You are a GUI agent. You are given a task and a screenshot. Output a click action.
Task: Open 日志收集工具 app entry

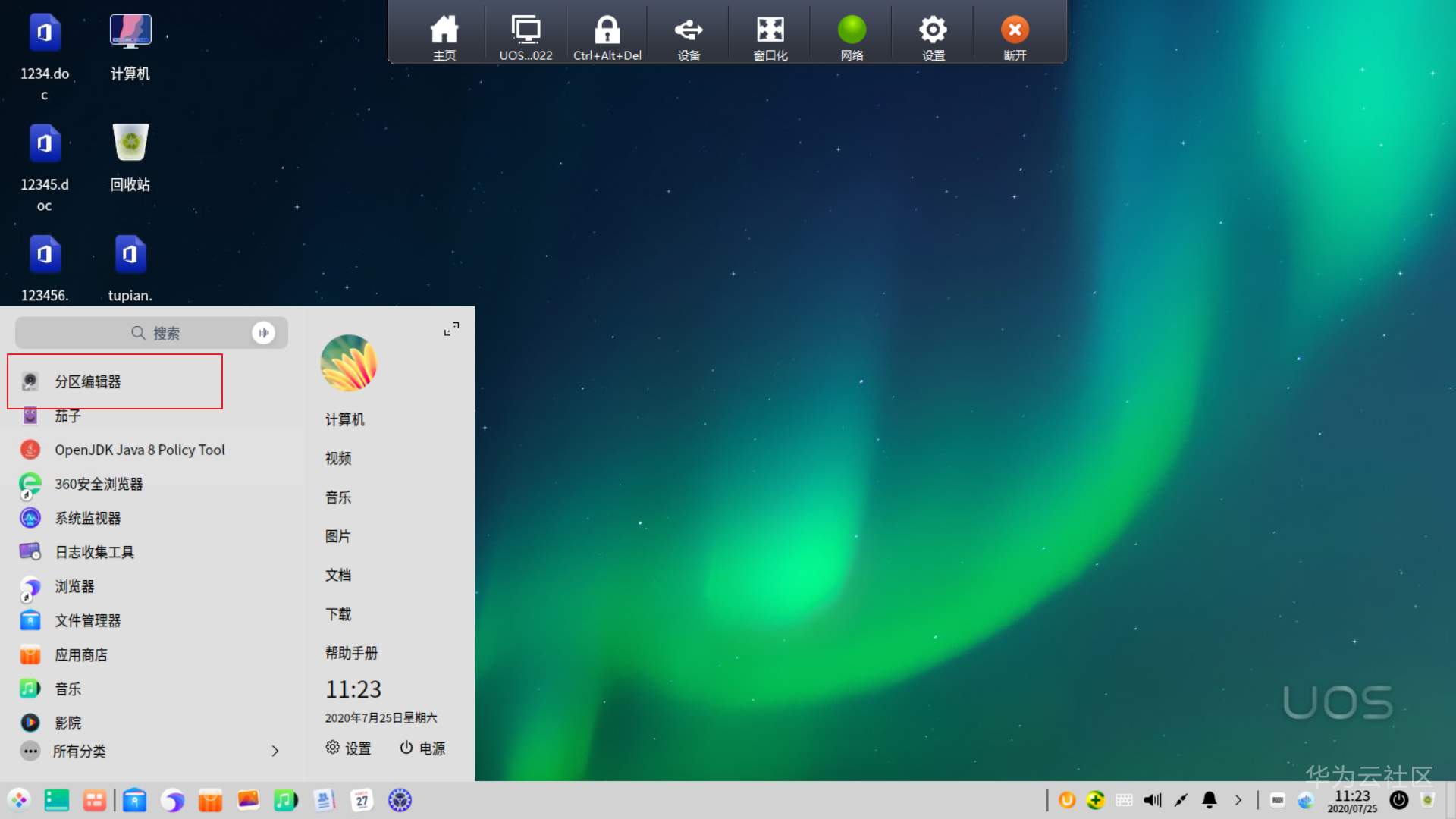[94, 552]
